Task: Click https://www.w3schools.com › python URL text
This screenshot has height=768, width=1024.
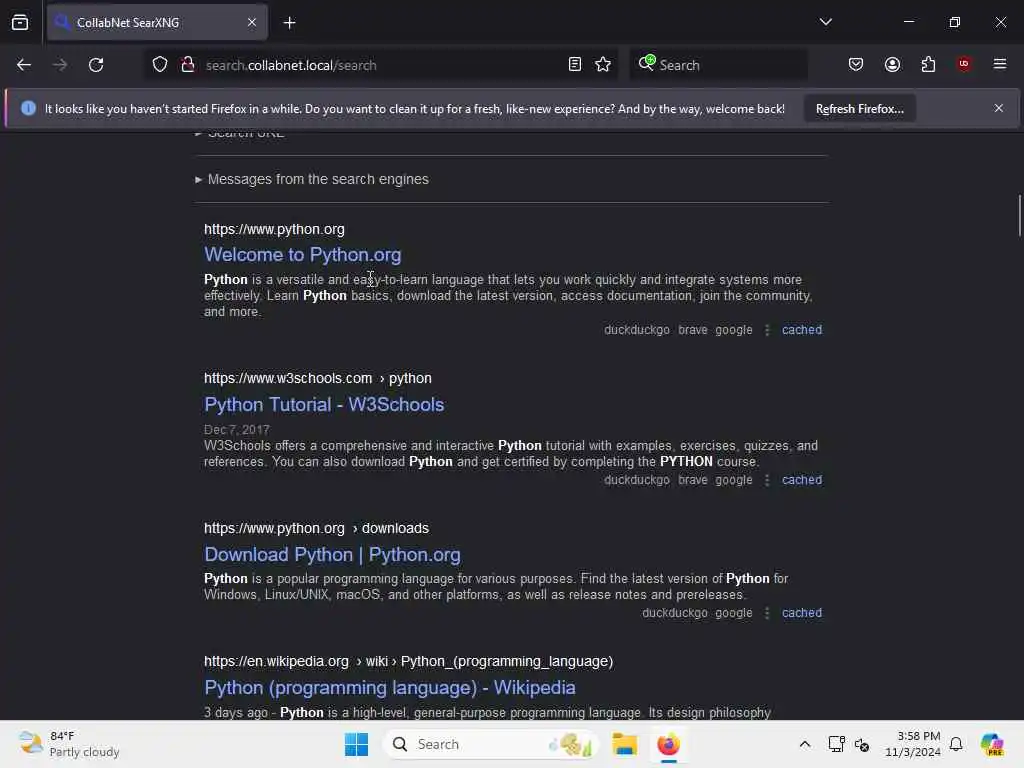Action: (x=318, y=378)
